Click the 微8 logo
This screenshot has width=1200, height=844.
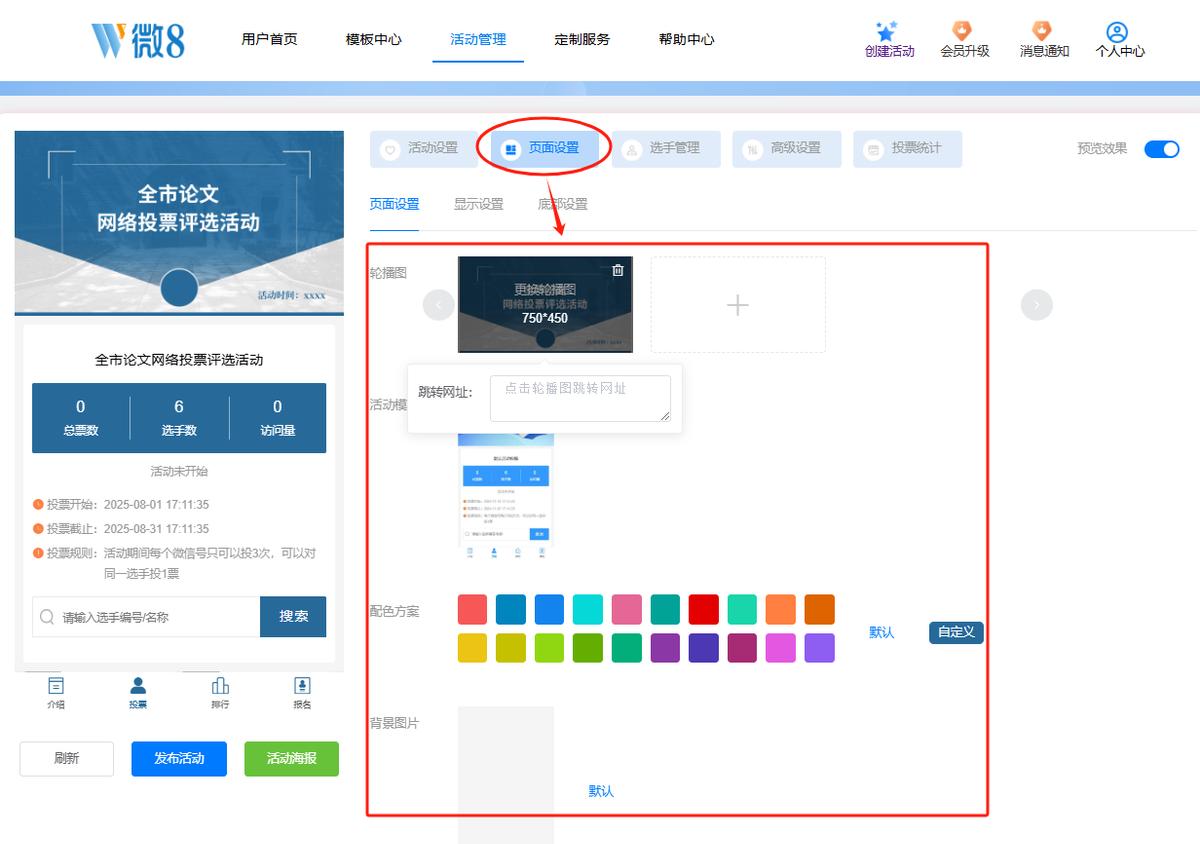pos(138,40)
